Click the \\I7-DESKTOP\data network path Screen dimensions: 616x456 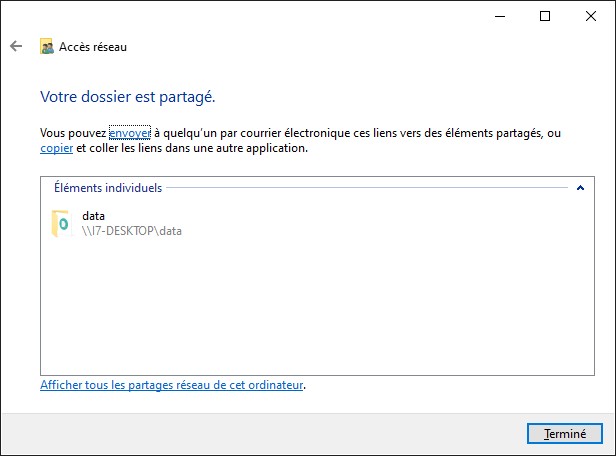pyautogui.click(x=132, y=231)
